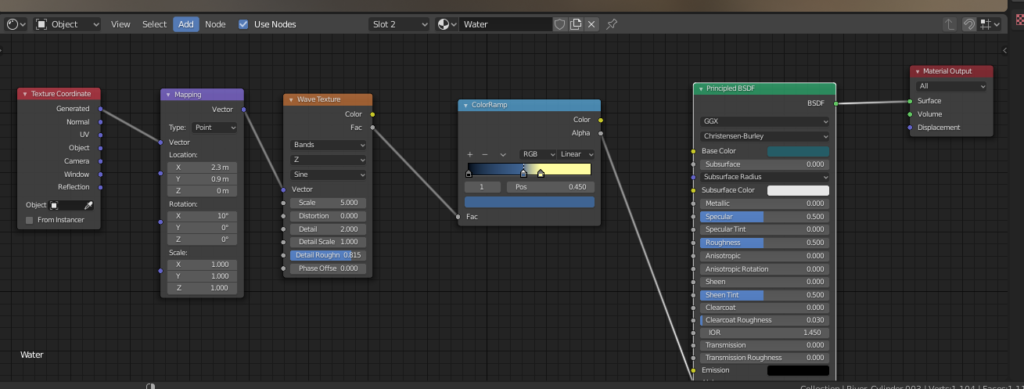Image resolution: width=1024 pixels, height=389 pixels.
Task: Toggle node snapping magnet icon
Action: [969, 25]
